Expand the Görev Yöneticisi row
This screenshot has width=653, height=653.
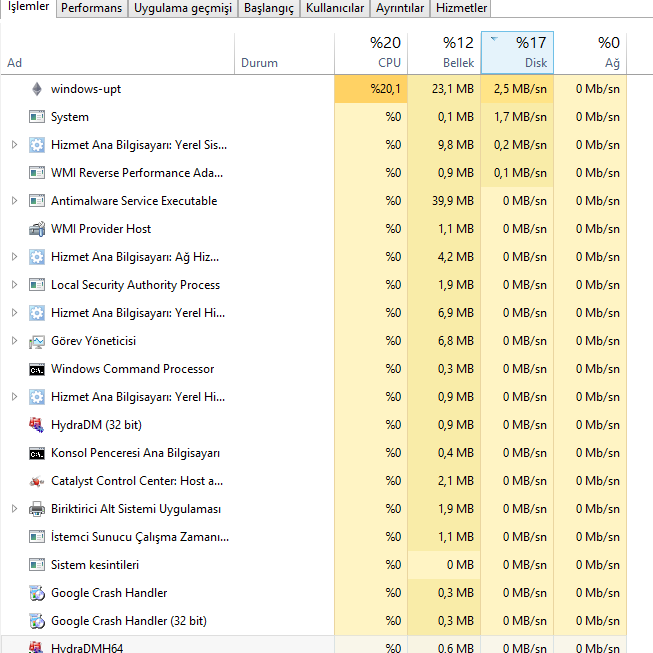click(14, 341)
